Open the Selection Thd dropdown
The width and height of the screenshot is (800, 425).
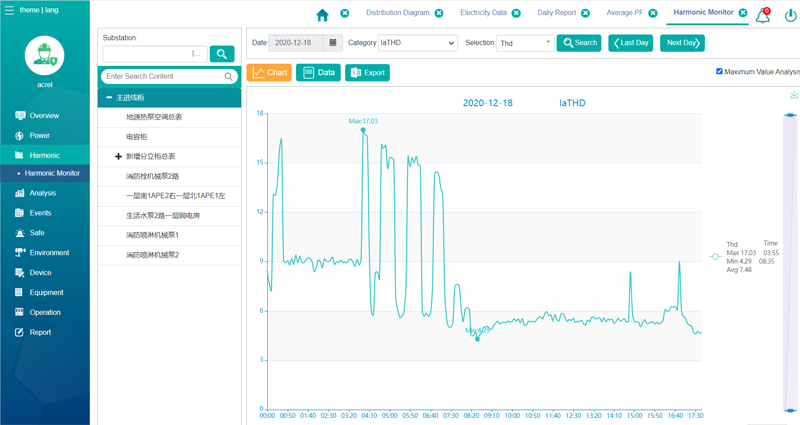[x=524, y=43]
